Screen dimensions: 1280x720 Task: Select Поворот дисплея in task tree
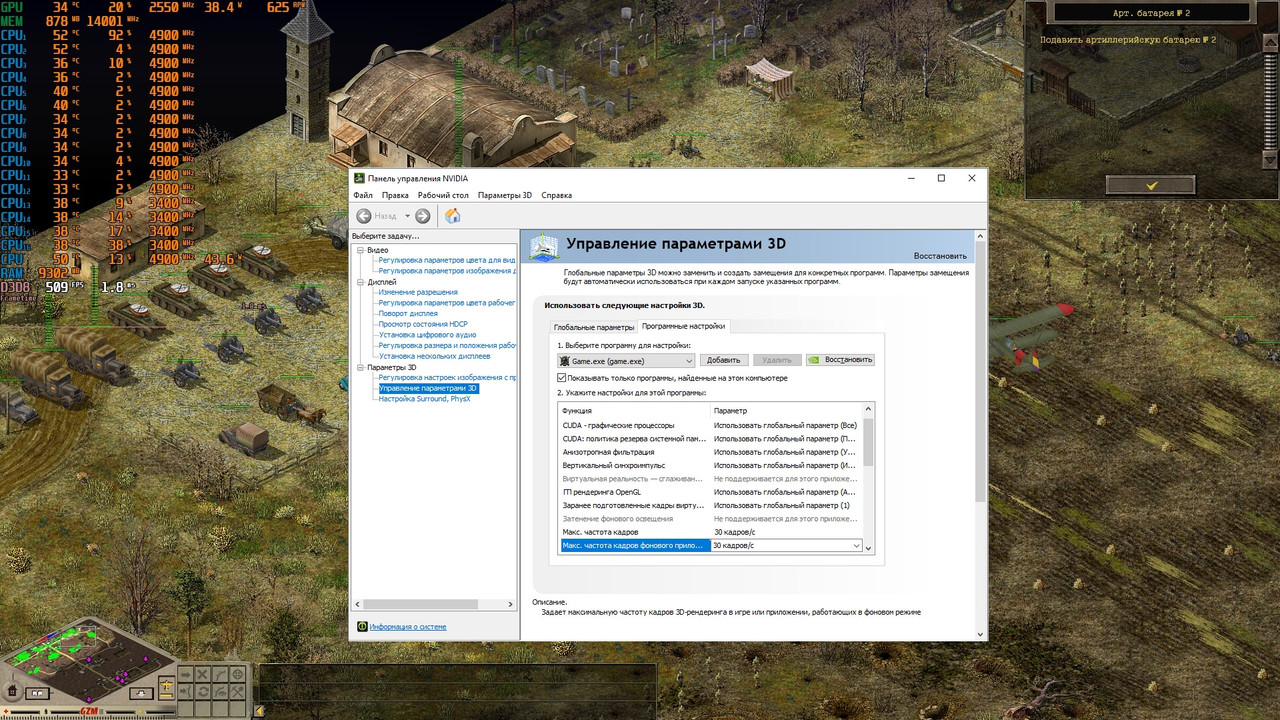(409, 313)
